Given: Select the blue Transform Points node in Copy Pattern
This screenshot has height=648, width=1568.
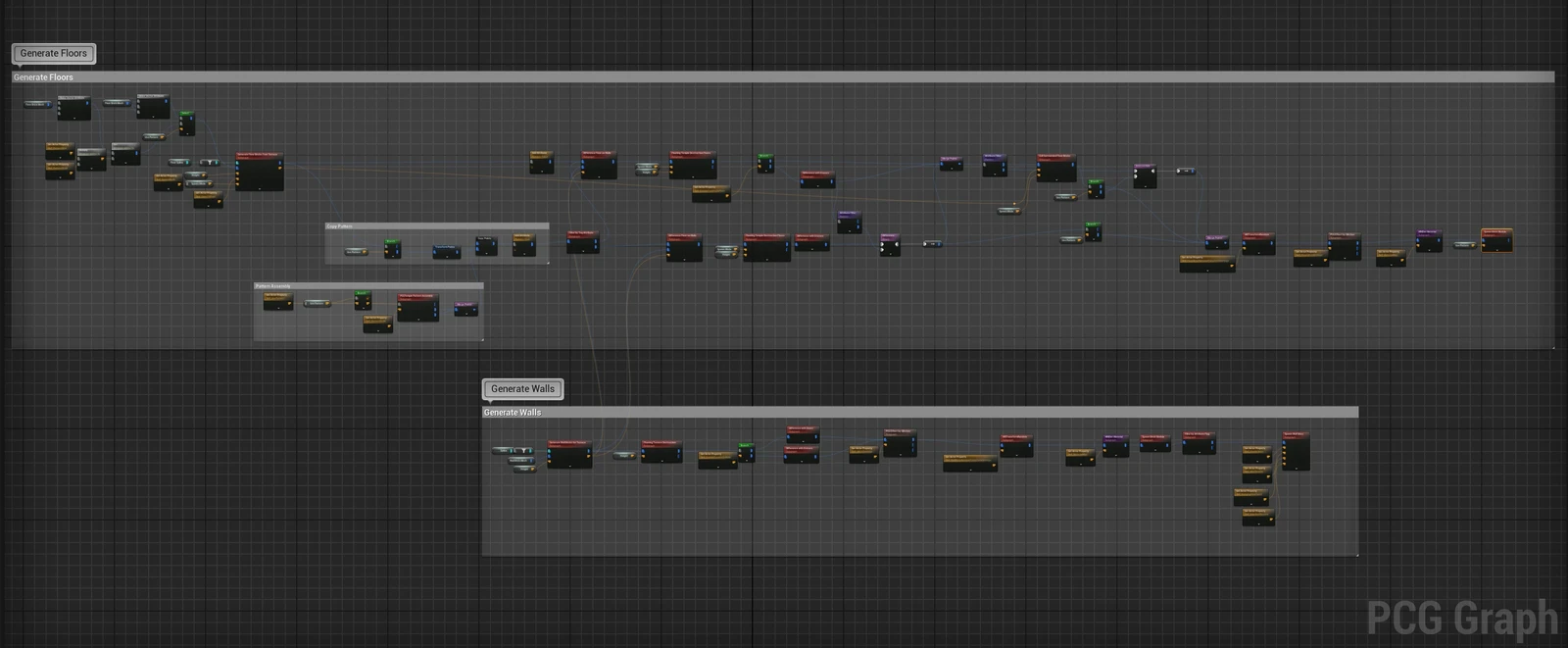Looking at the screenshot, I should [x=446, y=252].
